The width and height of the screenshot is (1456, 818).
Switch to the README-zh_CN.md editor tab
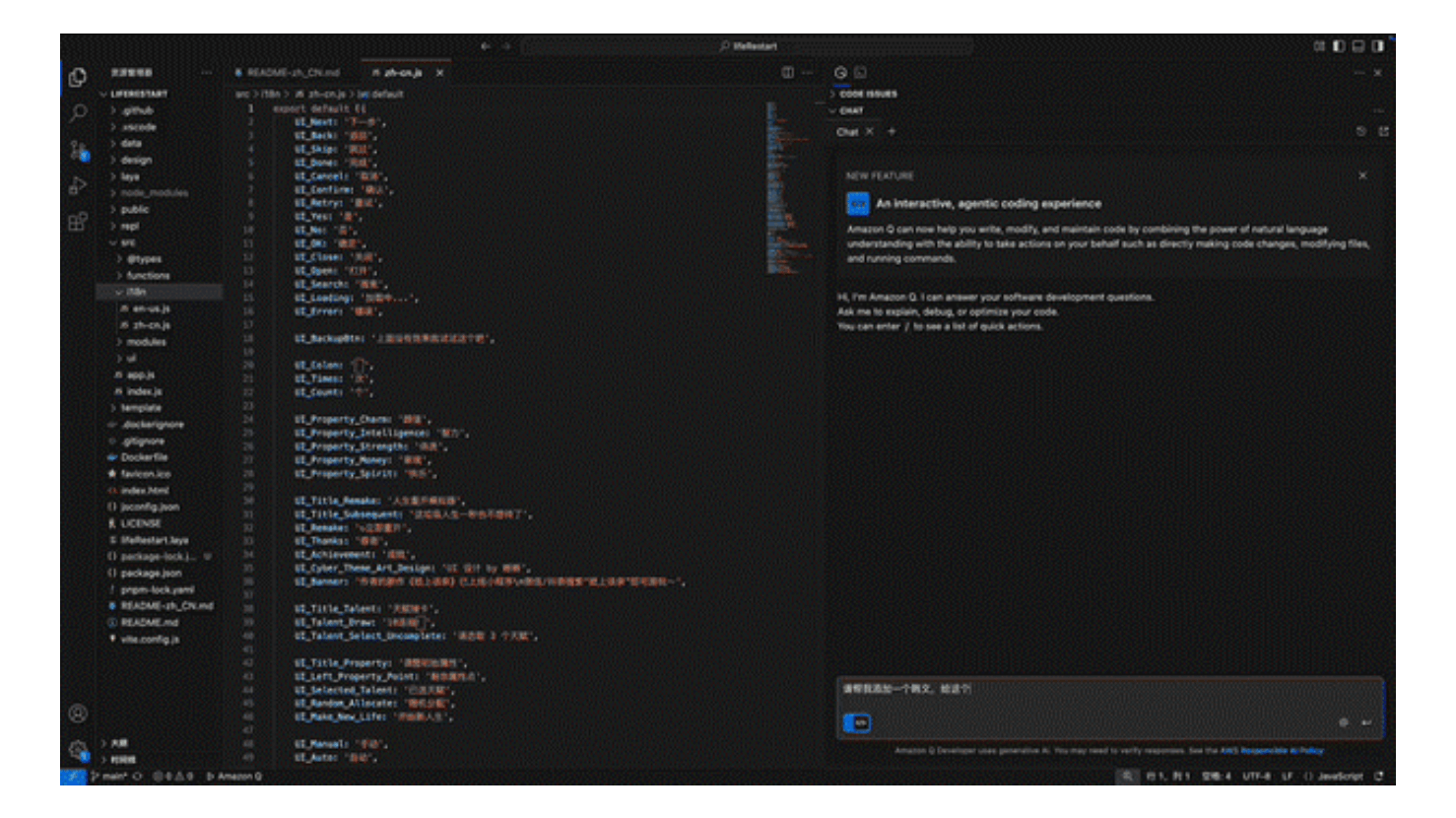pos(293,73)
